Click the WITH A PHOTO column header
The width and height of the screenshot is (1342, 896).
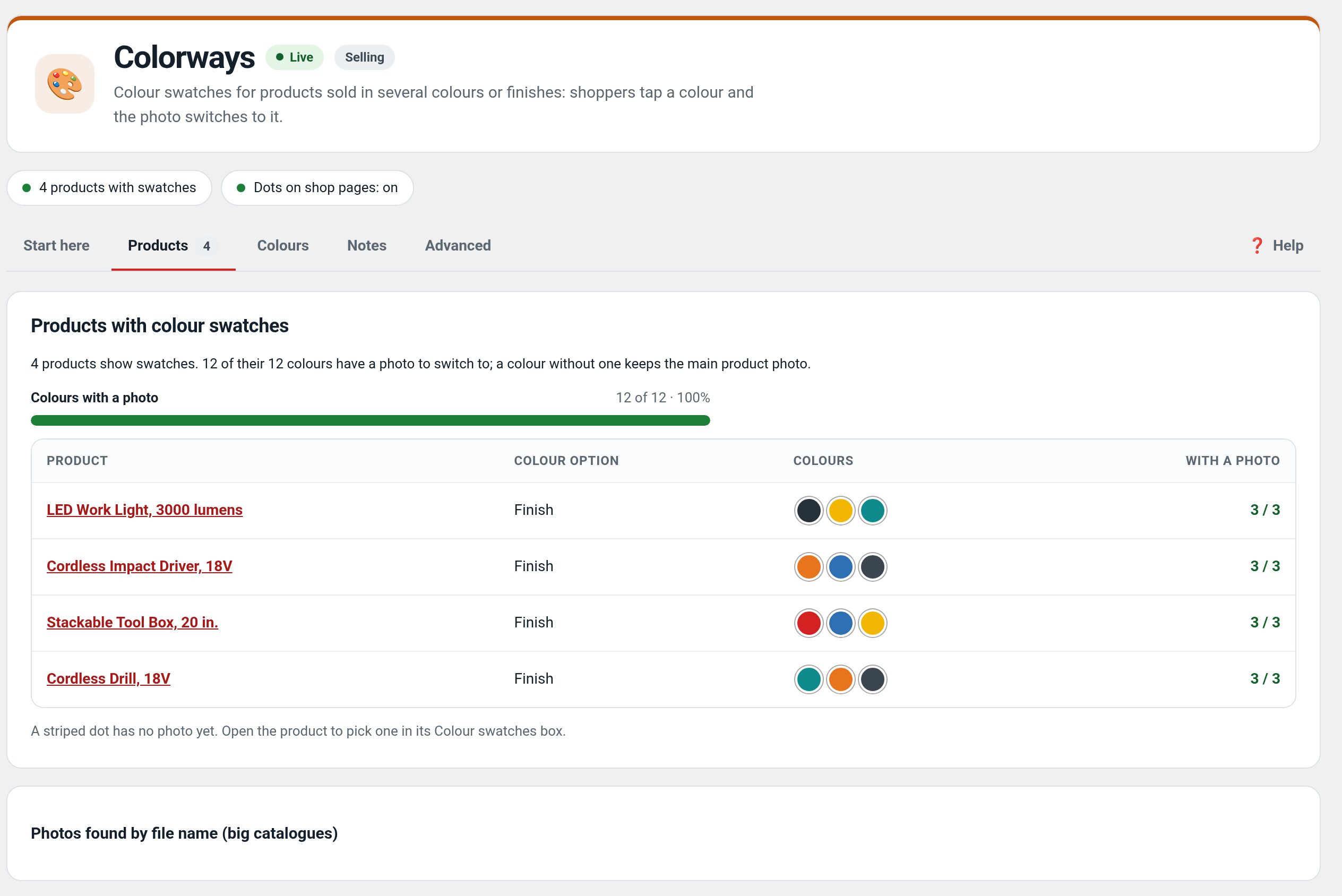coord(1233,461)
